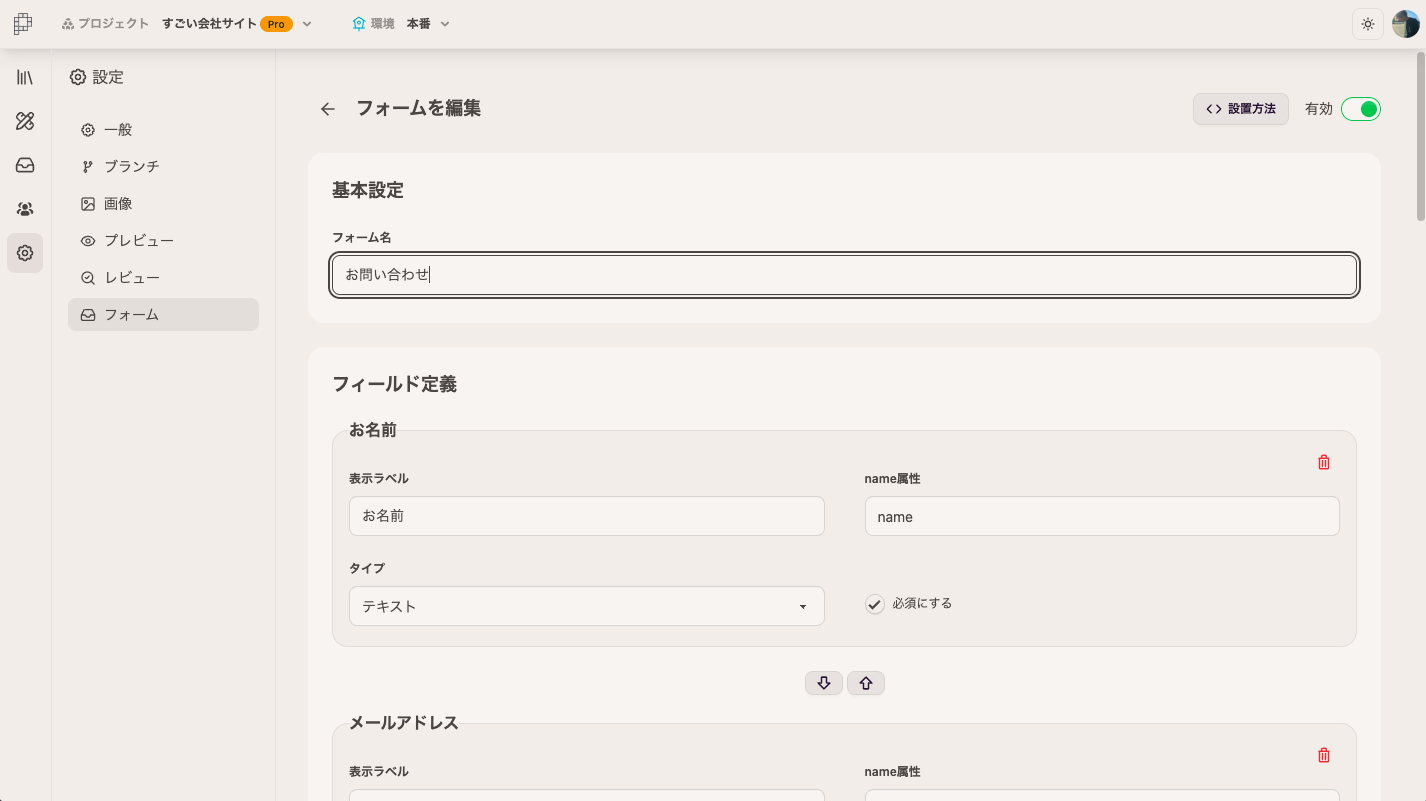Click the フィールド定義 heading

click(394, 384)
